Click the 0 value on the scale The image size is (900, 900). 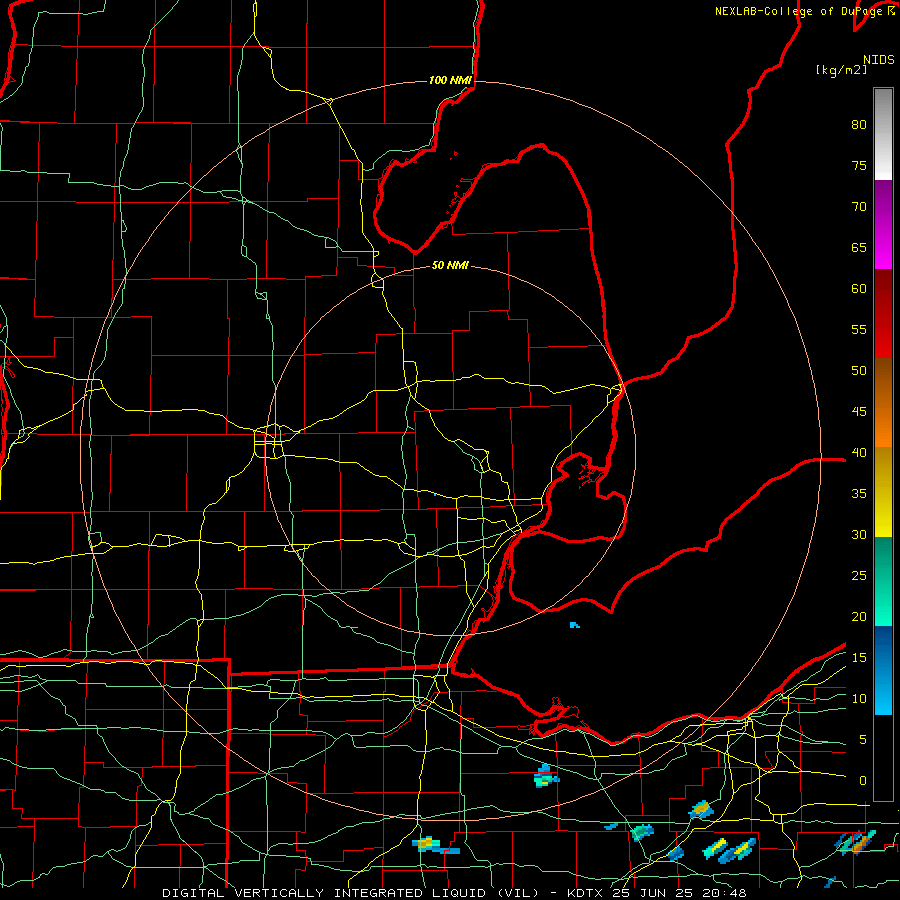pyautogui.click(x=863, y=781)
